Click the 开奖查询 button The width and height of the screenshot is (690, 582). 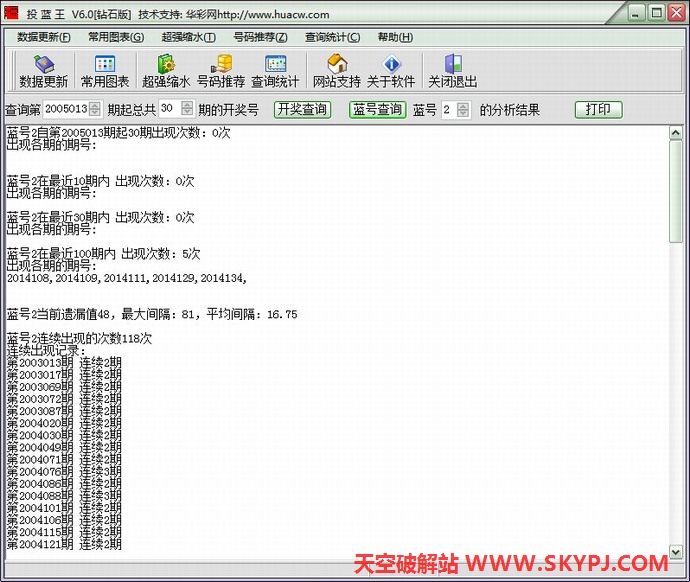tap(302, 109)
